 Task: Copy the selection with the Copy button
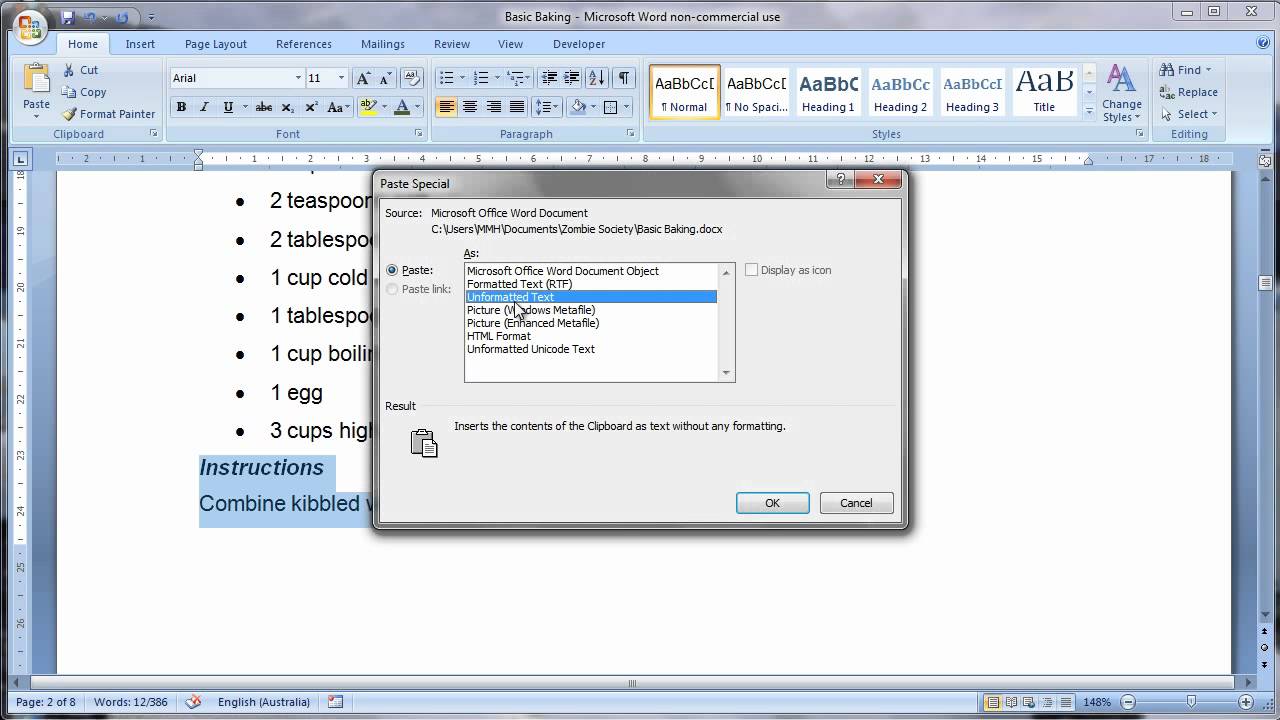click(x=83, y=92)
